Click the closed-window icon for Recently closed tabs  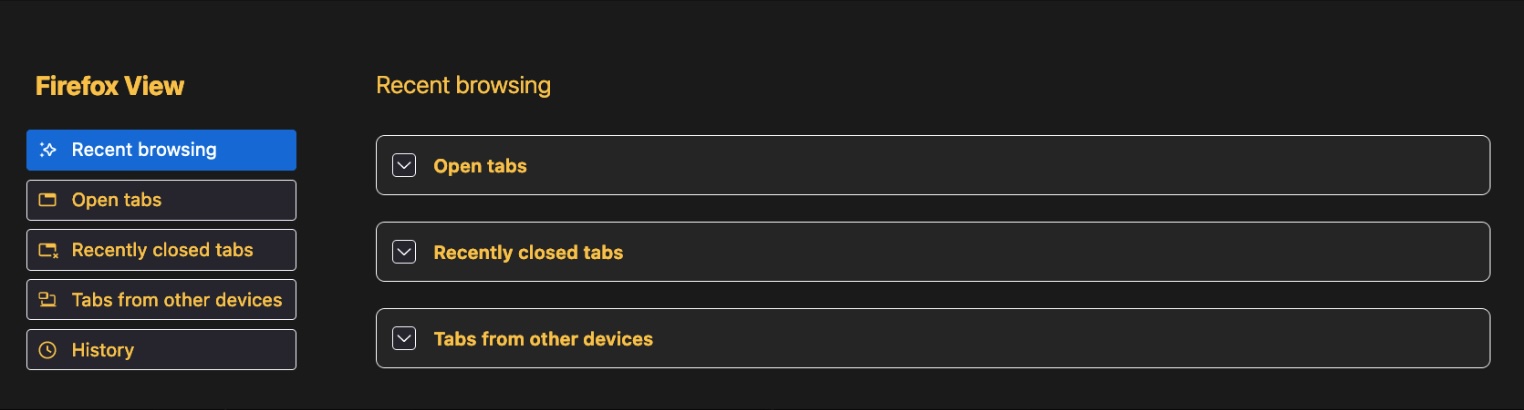point(48,250)
